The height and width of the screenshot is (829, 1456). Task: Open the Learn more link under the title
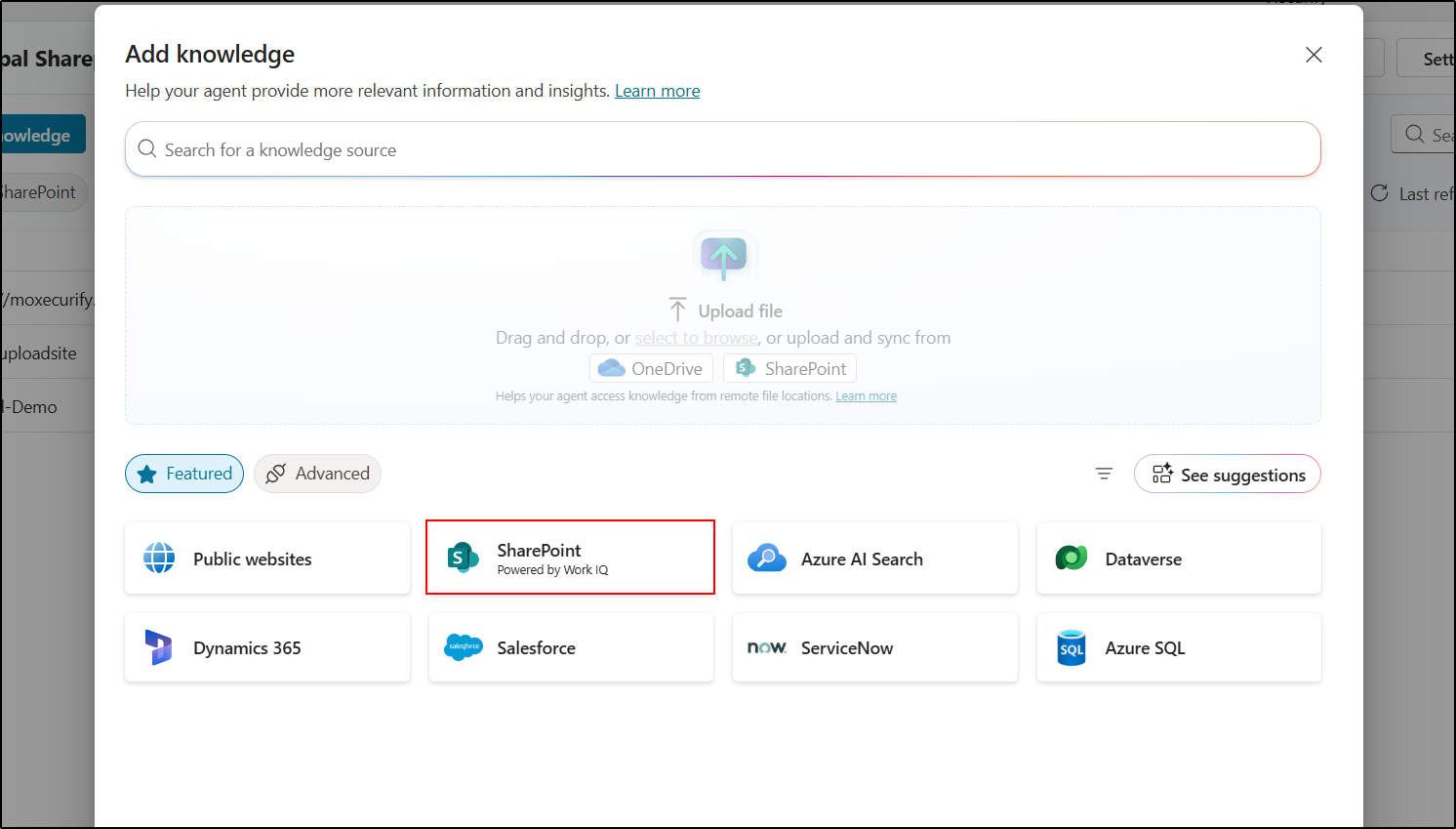pos(657,91)
